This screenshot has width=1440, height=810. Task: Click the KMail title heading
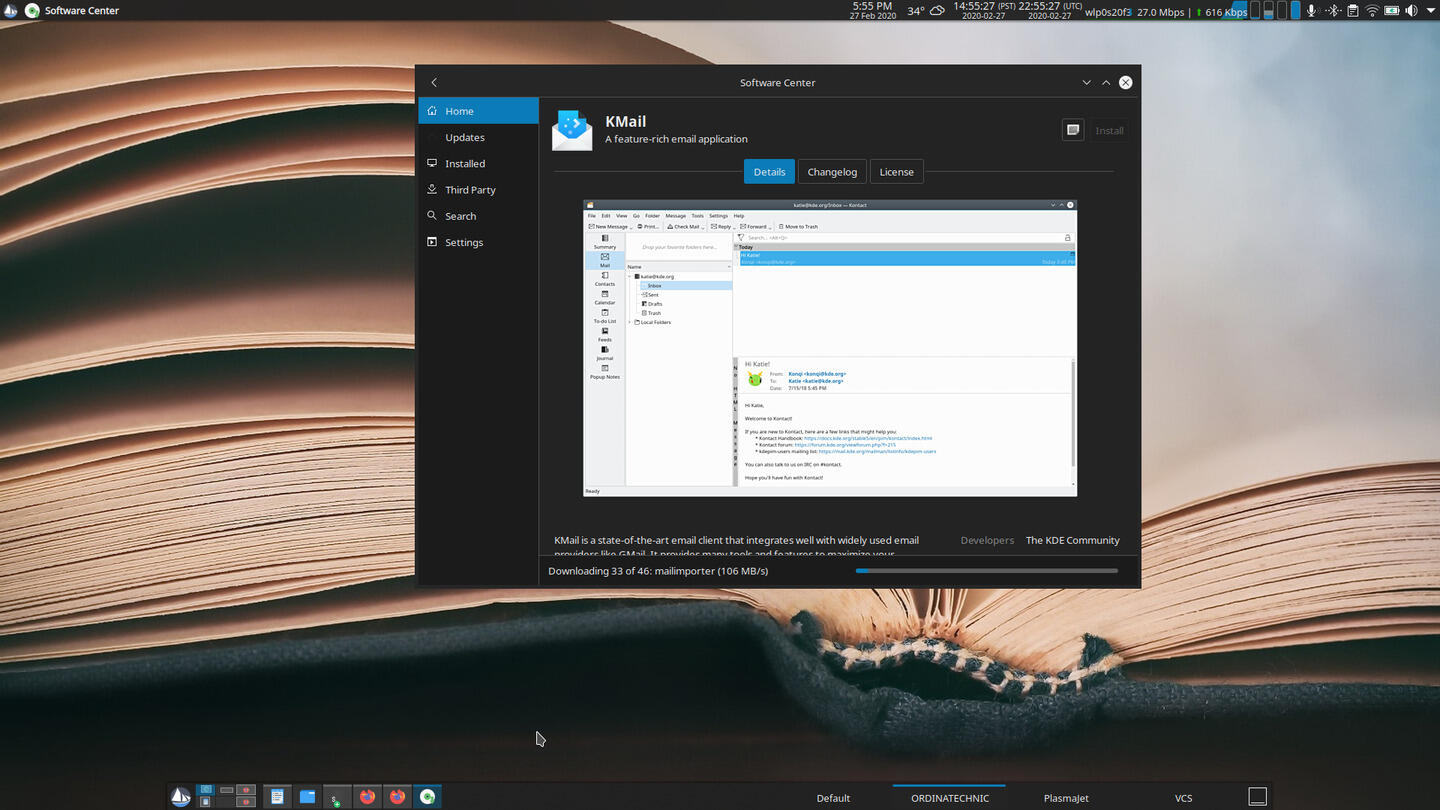pos(626,121)
